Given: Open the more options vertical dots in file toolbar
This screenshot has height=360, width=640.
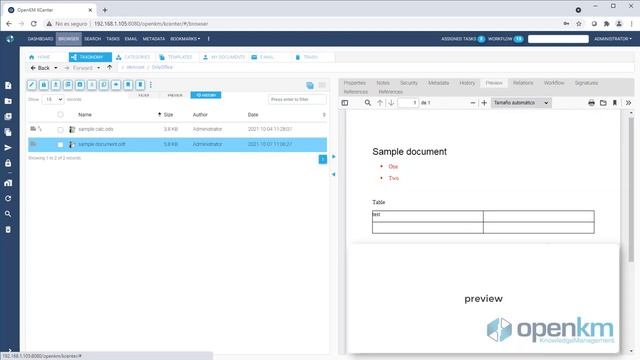Looking at the screenshot, I should 151,84.
